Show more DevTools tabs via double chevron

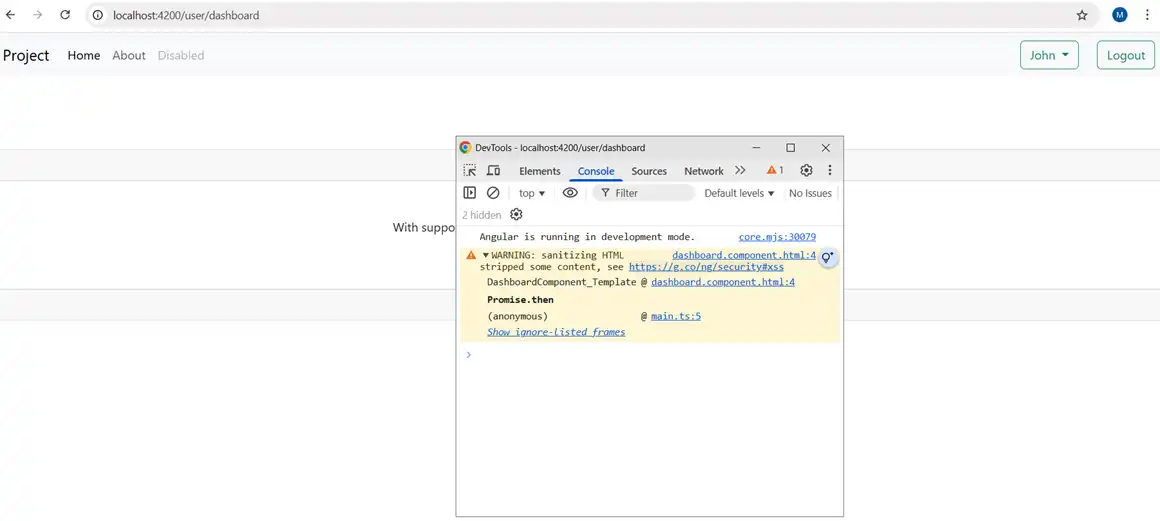(740, 171)
